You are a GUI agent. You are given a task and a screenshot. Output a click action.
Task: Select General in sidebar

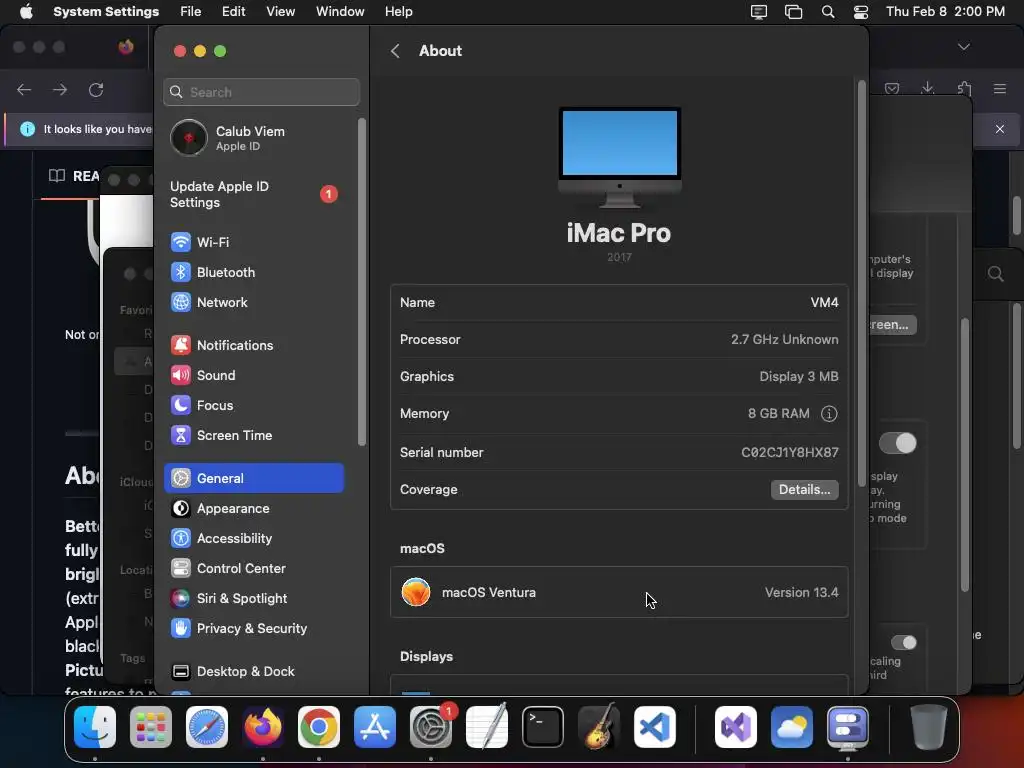(x=253, y=478)
